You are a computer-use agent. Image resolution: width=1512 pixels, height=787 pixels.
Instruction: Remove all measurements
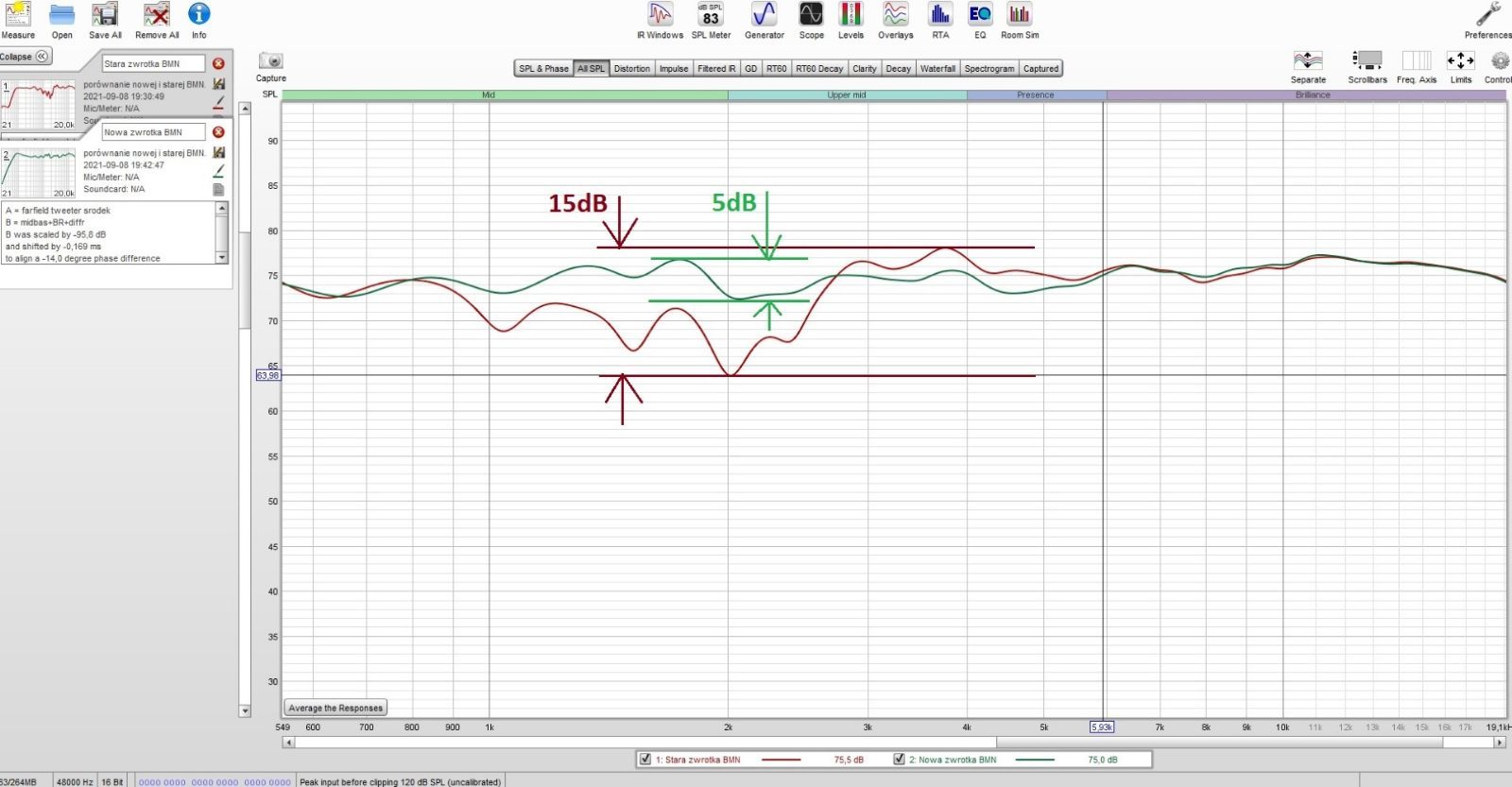157,20
